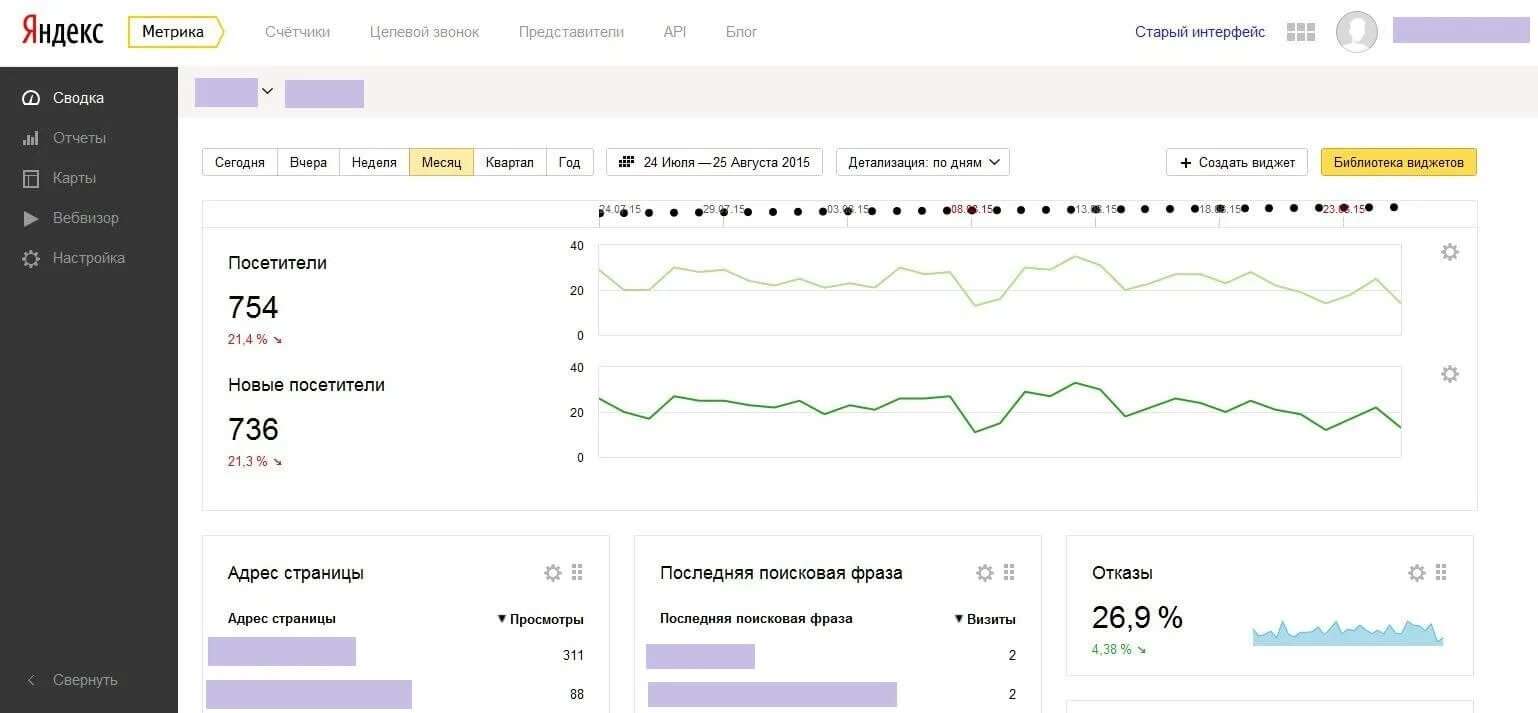Open settings gear for Новые посетители chart
Viewport: 1538px width, 713px height.
(x=1449, y=374)
